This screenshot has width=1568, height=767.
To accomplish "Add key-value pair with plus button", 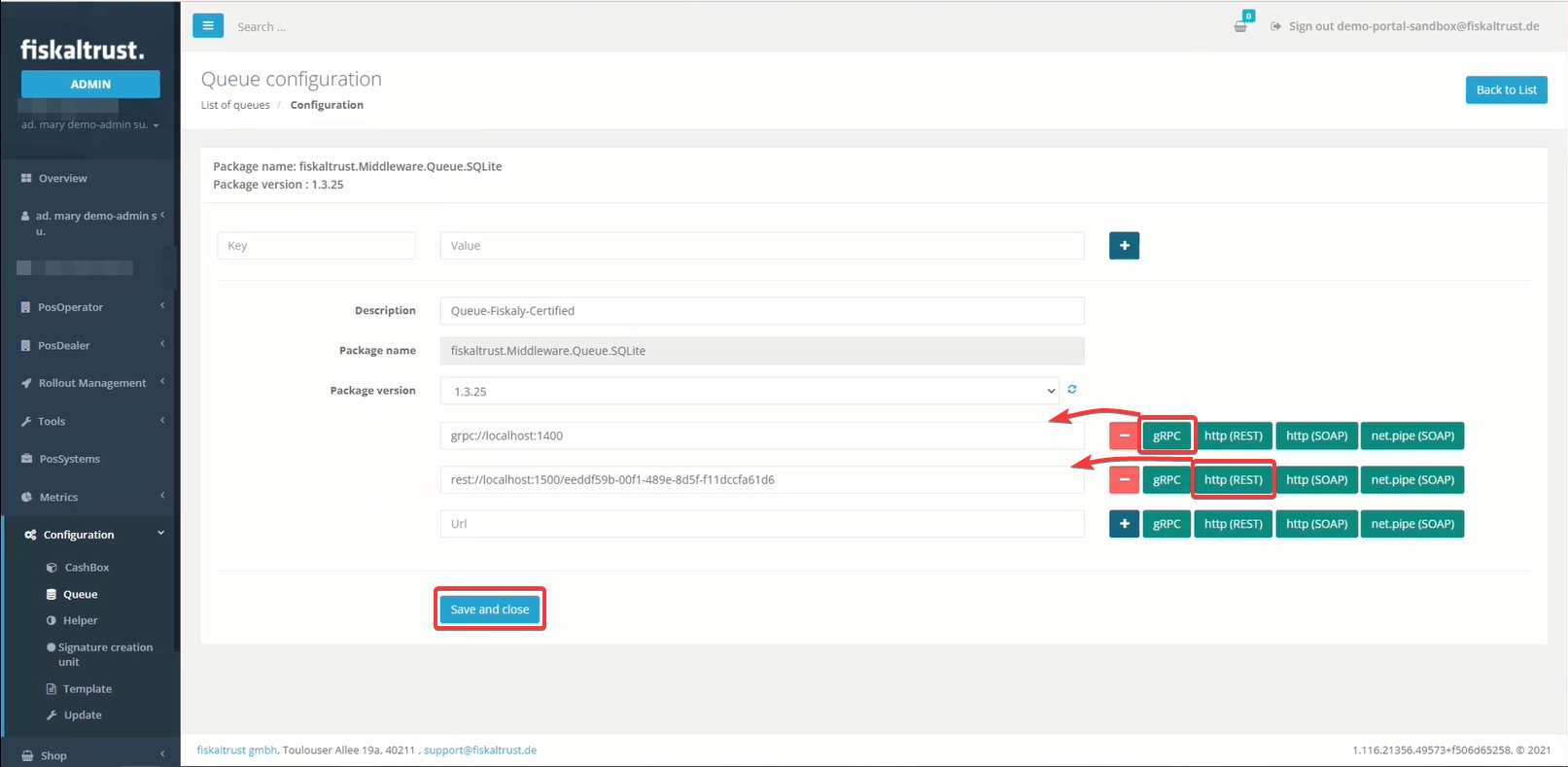I will point(1124,246).
